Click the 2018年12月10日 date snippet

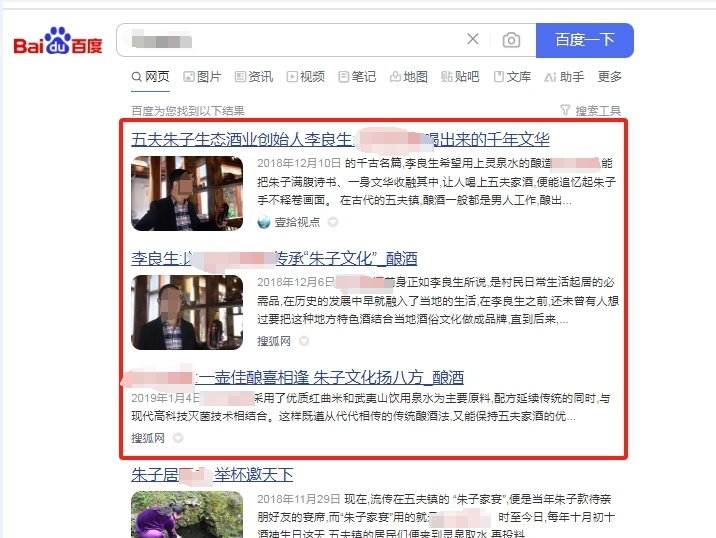click(x=299, y=163)
